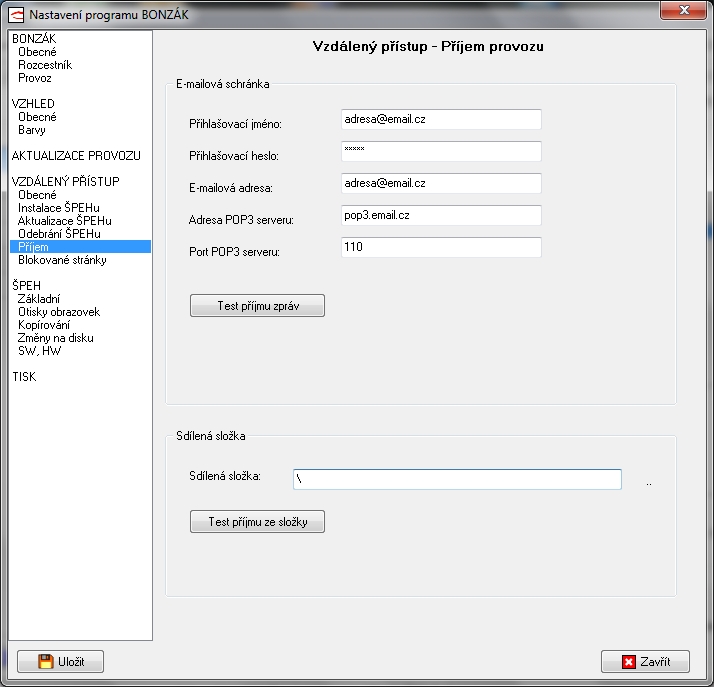Open Kopírování settings page
The width and height of the screenshot is (714, 687).
[44, 325]
